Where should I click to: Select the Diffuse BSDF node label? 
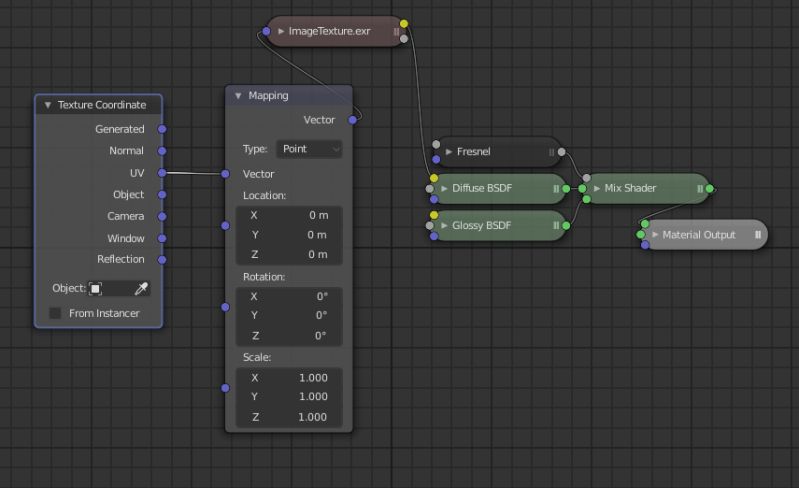click(482, 188)
